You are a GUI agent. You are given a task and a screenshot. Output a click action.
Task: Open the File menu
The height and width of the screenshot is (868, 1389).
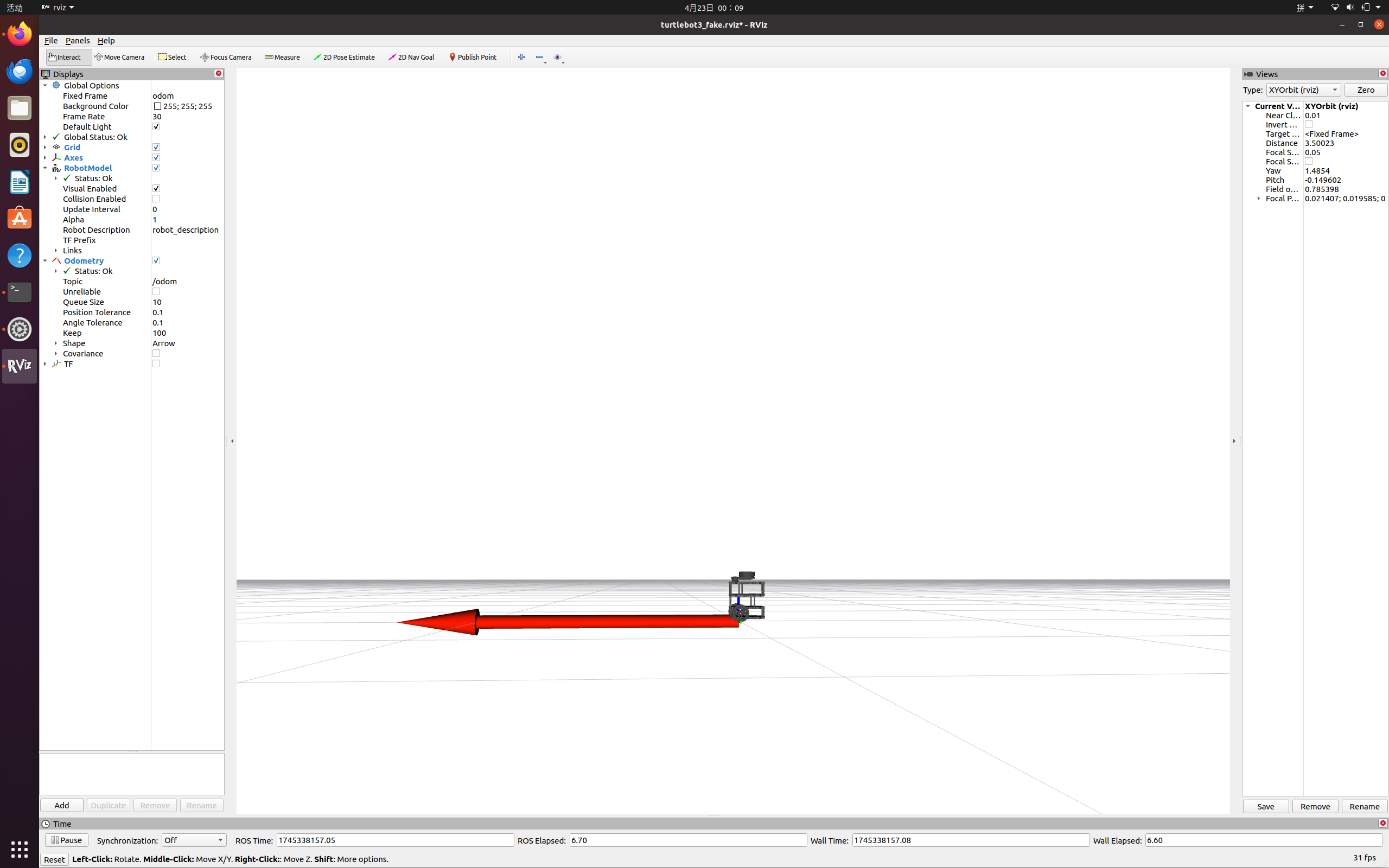[50, 41]
